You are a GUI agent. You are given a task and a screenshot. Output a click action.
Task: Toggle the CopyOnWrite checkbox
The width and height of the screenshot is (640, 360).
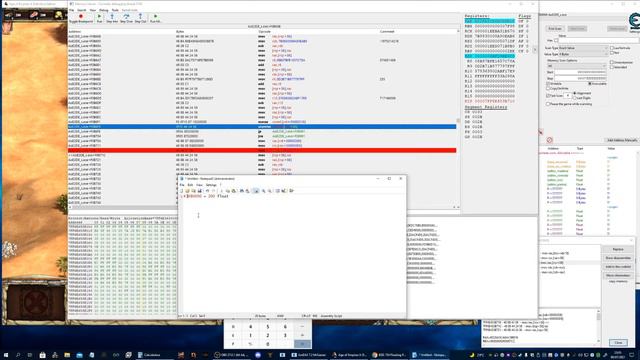[x=548, y=88]
